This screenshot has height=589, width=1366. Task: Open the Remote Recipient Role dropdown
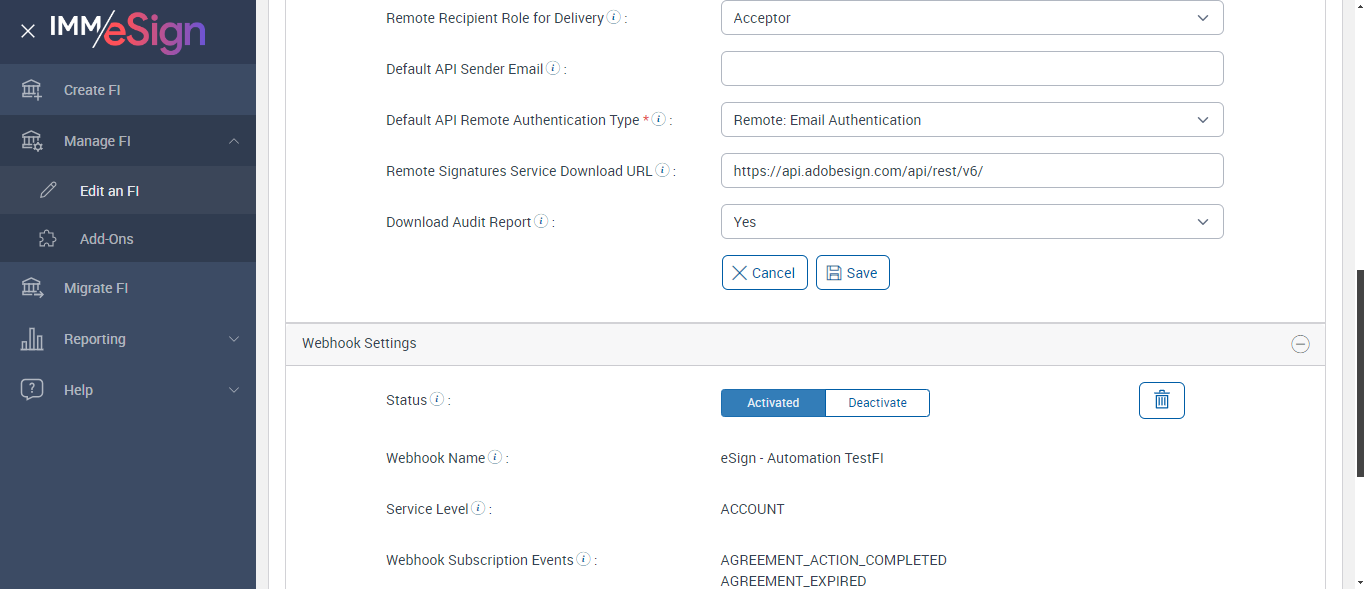[971, 18]
